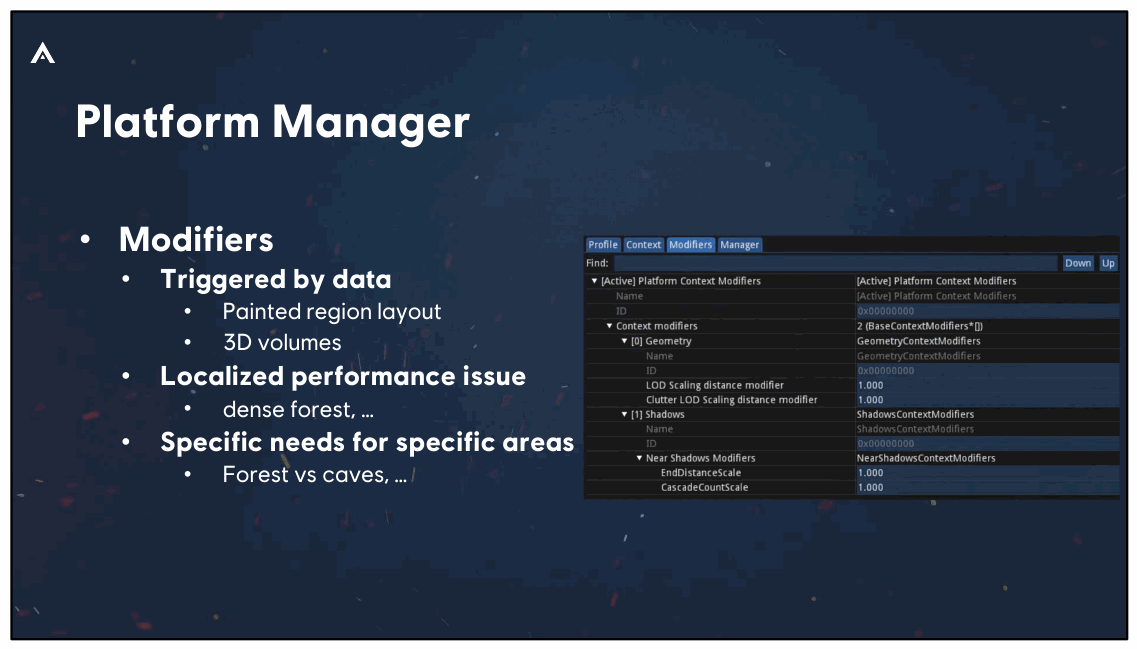Collapse the Context modifiers node
This screenshot has height=649, width=1137.
click(x=609, y=326)
